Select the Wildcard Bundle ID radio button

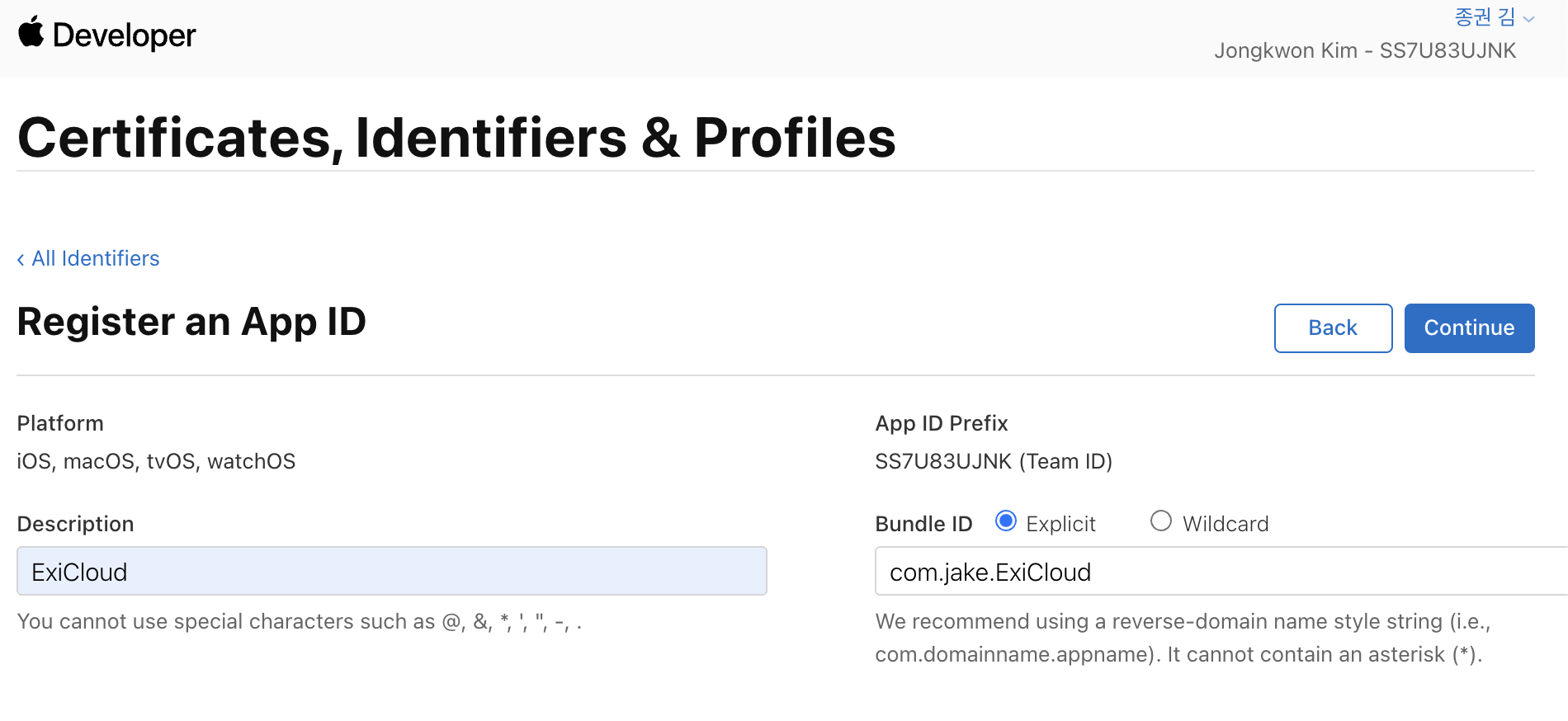[1160, 521]
